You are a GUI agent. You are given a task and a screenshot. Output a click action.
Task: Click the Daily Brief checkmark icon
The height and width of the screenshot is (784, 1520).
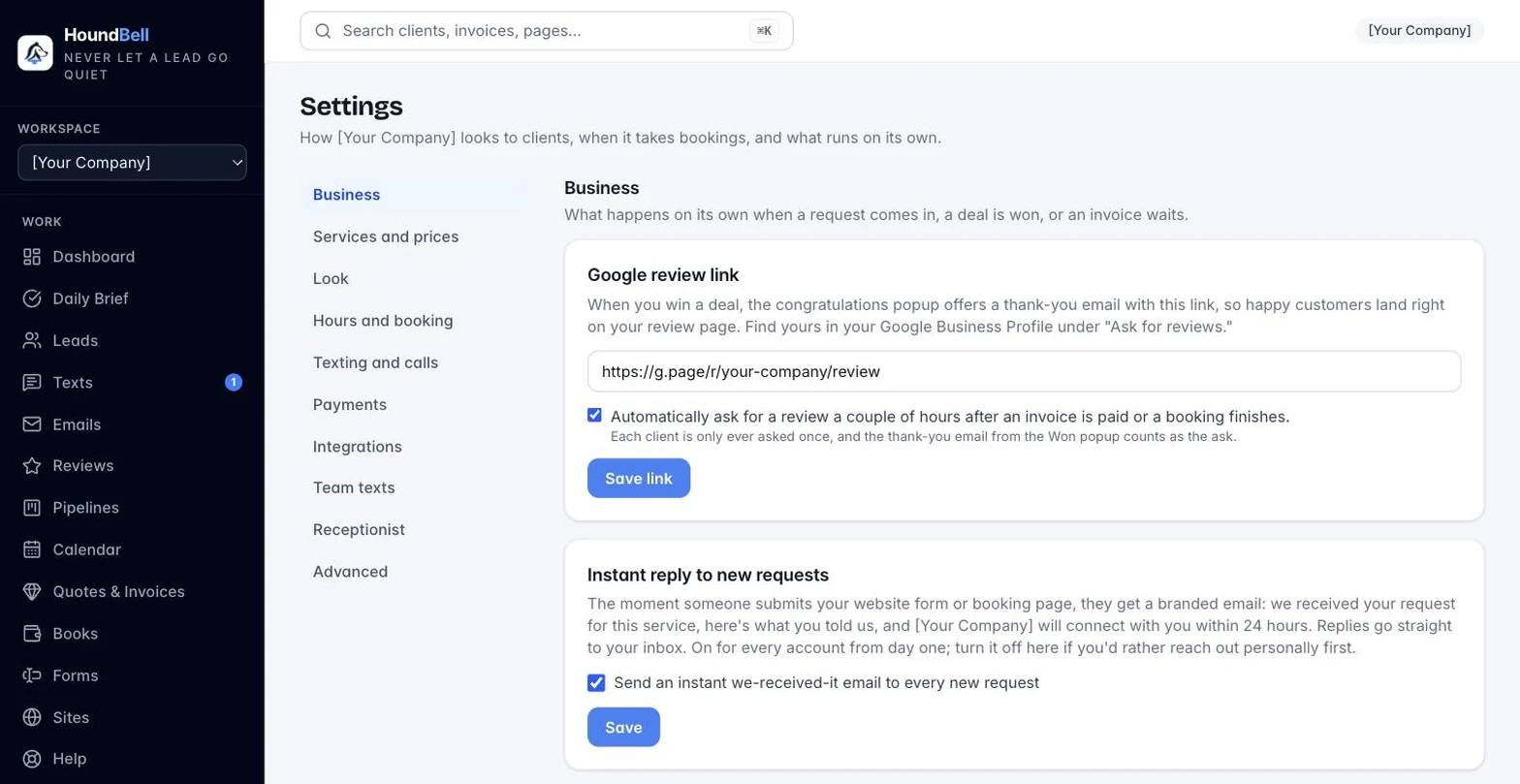(x=32, y=298)
